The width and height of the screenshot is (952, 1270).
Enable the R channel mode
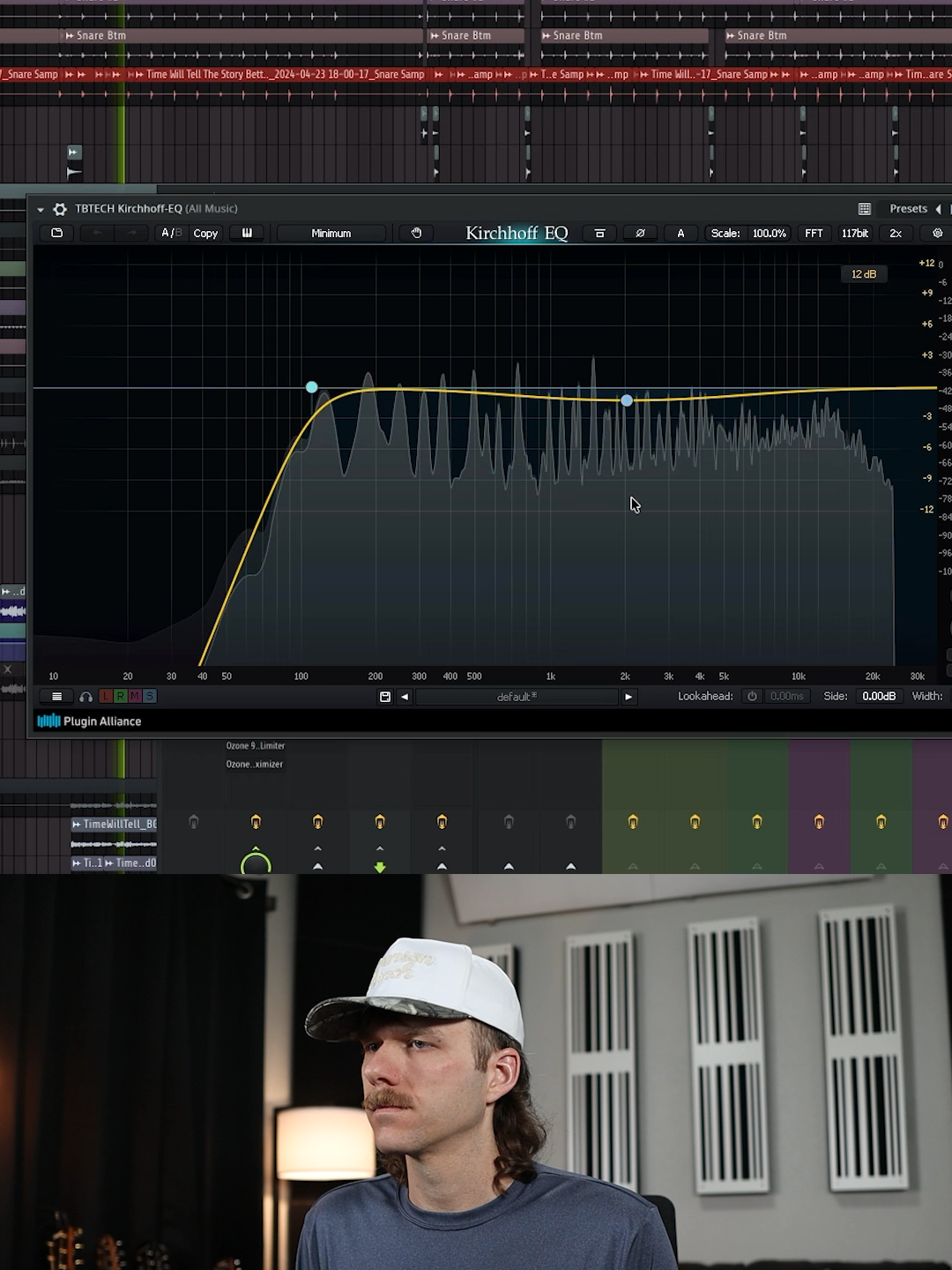[x=120, y=696]
